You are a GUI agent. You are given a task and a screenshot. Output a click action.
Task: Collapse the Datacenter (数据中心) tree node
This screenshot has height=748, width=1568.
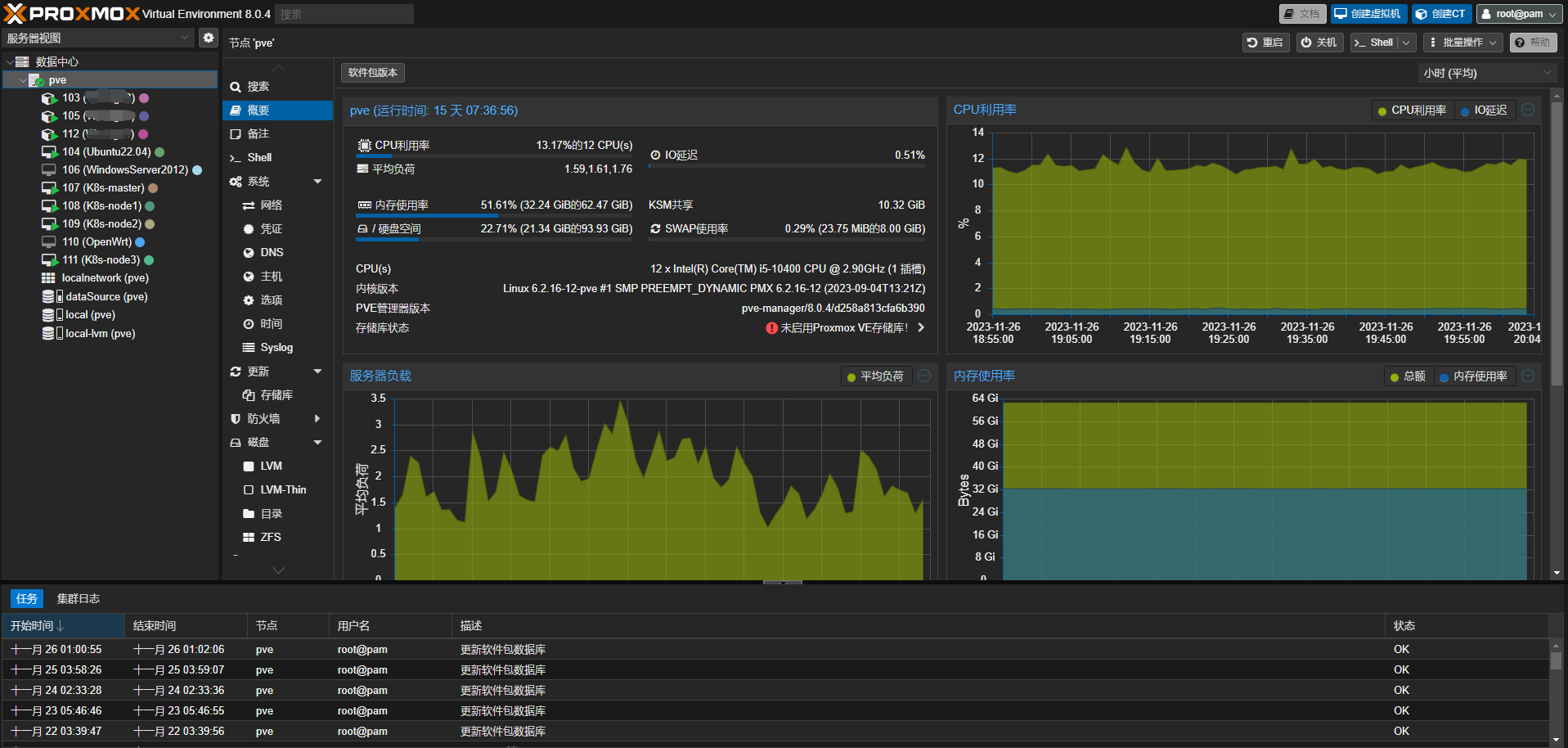click(10, 62)
